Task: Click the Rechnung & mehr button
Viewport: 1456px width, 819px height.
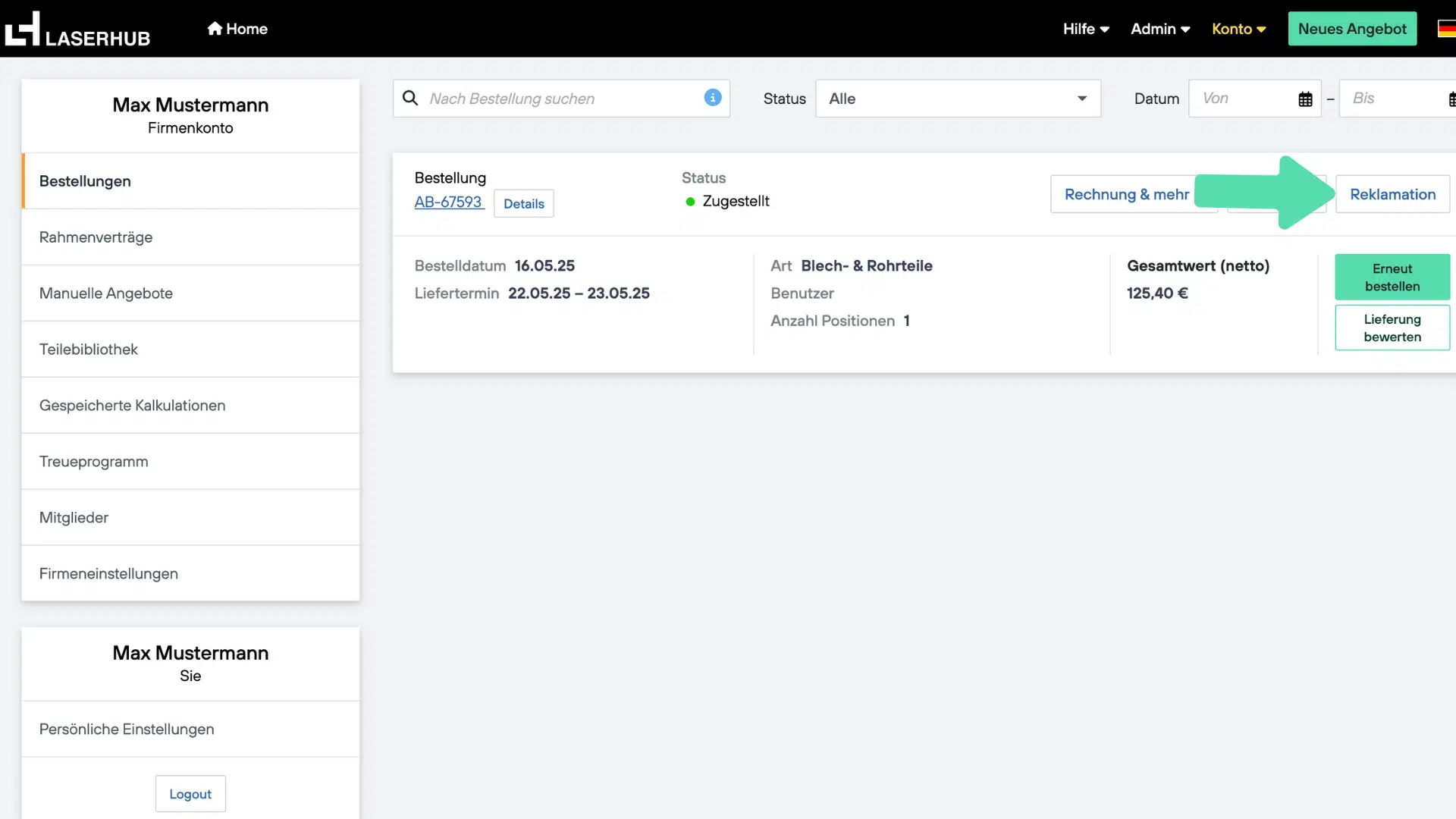Action: [x=1127, y=194]
